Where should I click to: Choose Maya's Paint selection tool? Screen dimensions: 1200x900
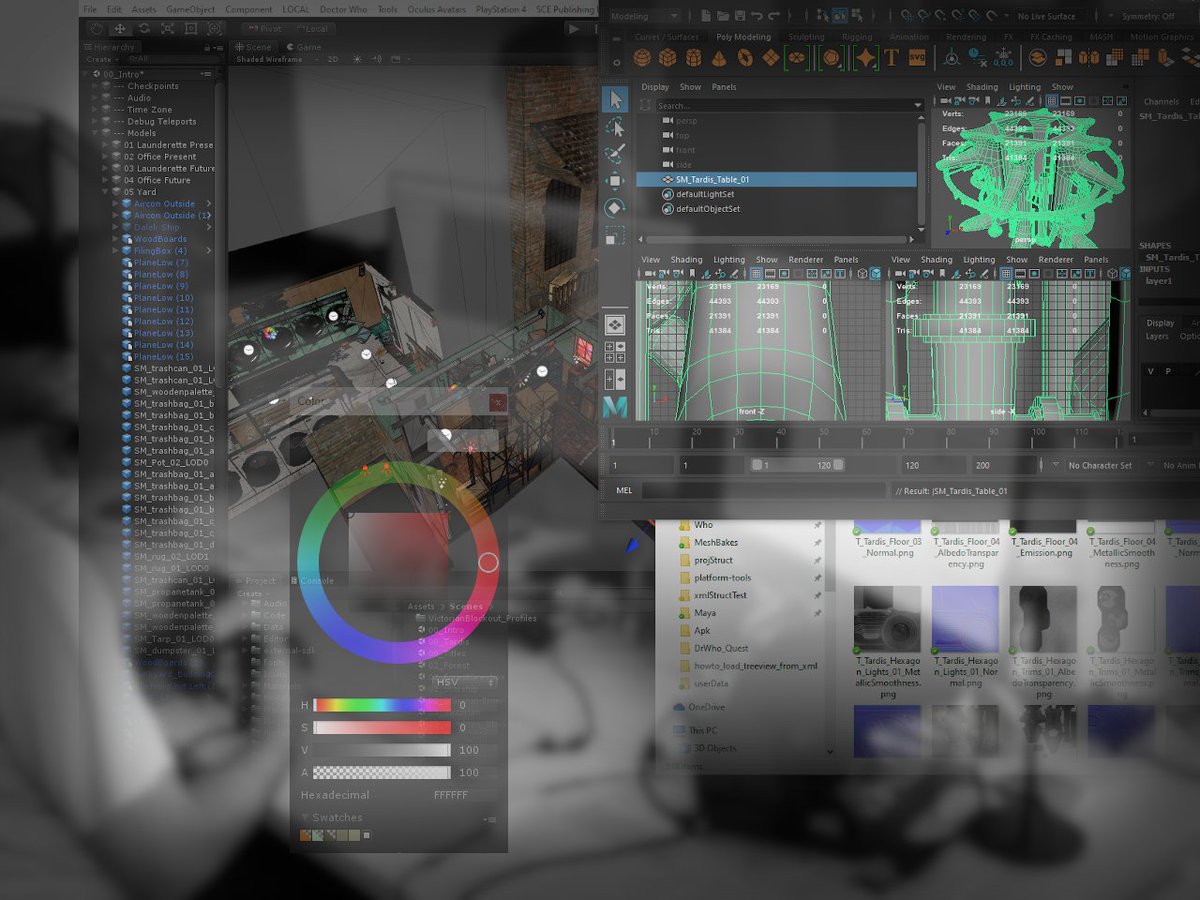coord(615,154)
